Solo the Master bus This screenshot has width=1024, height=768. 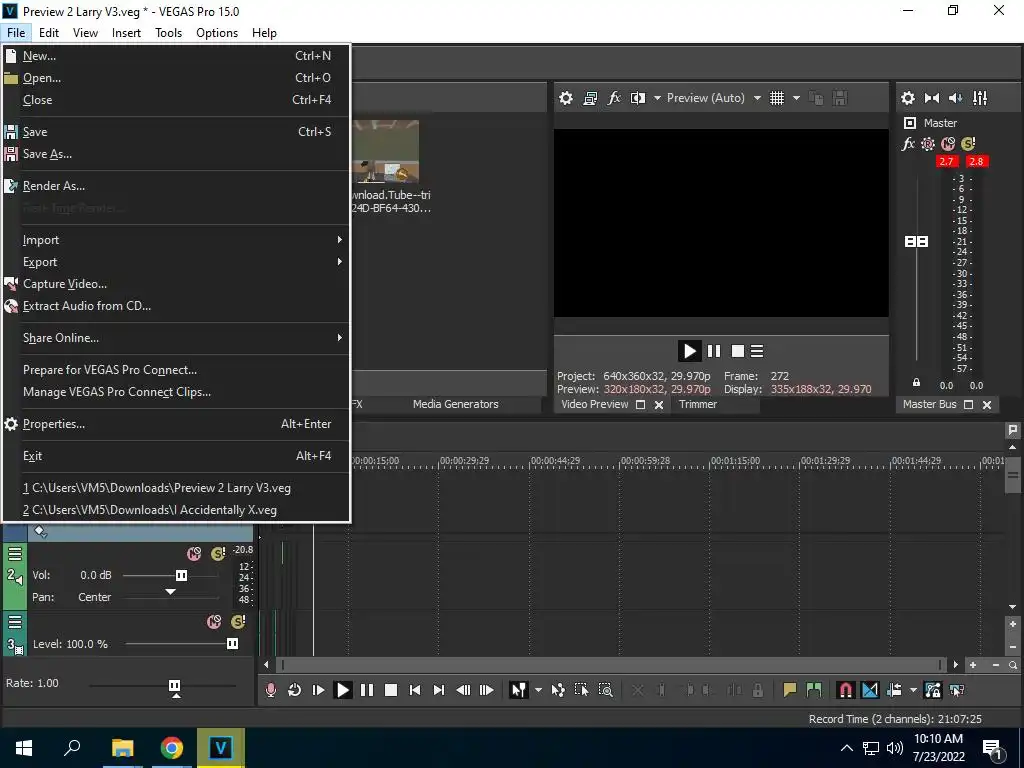[968, 144]
